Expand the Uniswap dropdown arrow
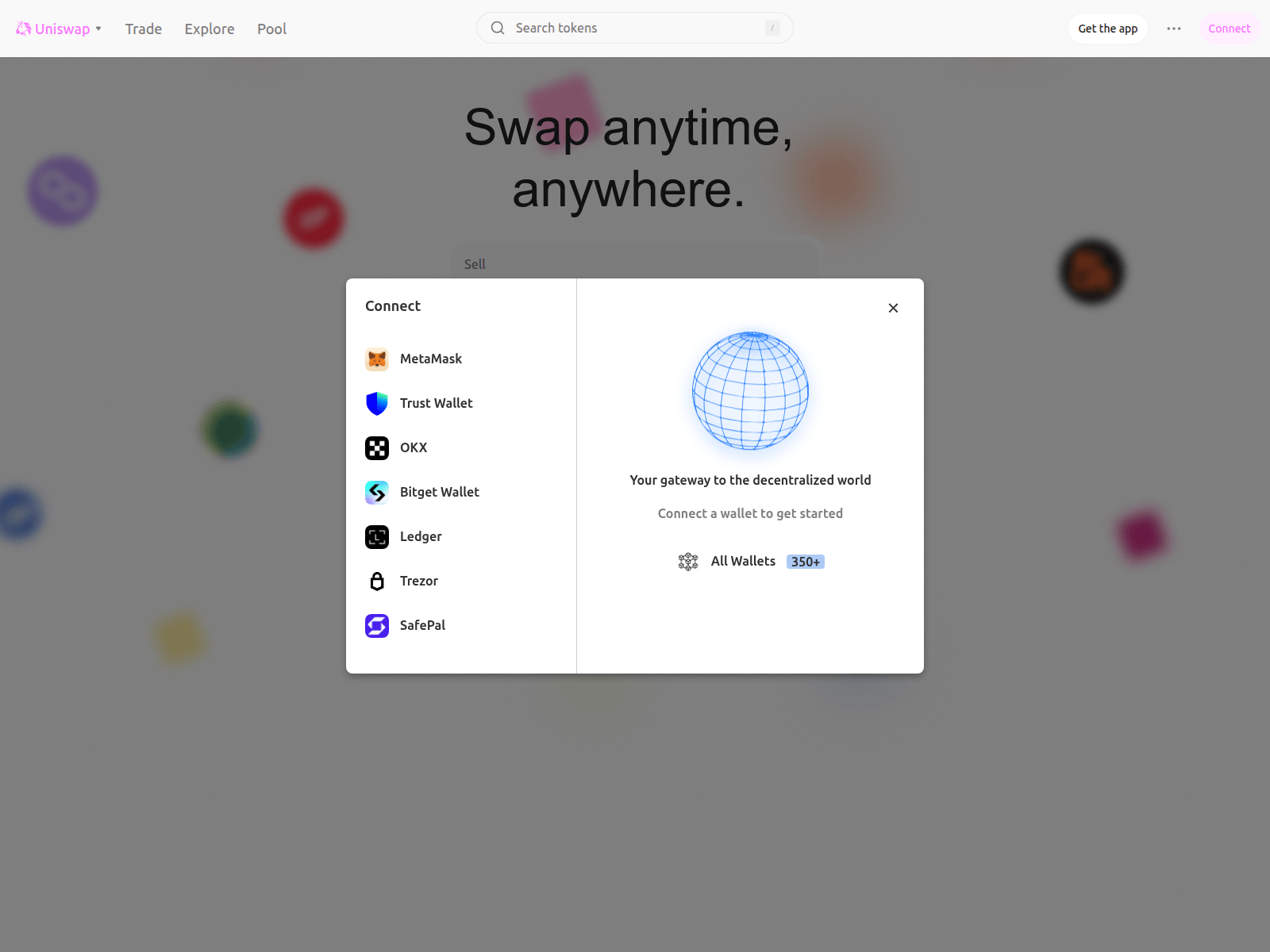This screenshot has width=1270, height=952. coord(98,29)
